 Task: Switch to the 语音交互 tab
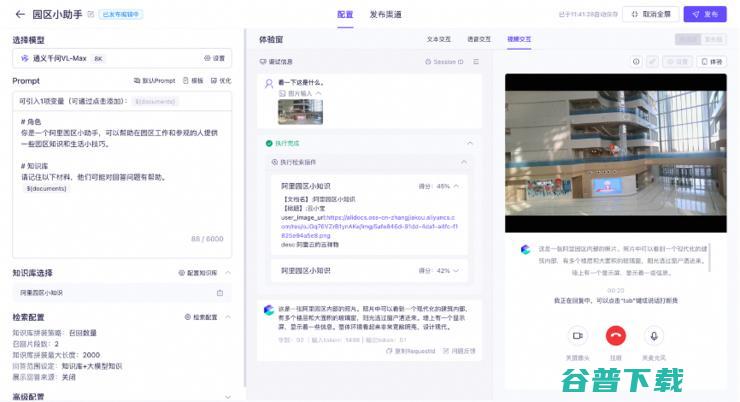coord(479,39)
